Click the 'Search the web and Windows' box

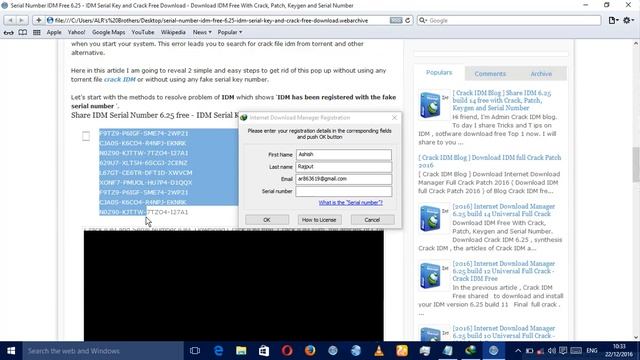103,351
